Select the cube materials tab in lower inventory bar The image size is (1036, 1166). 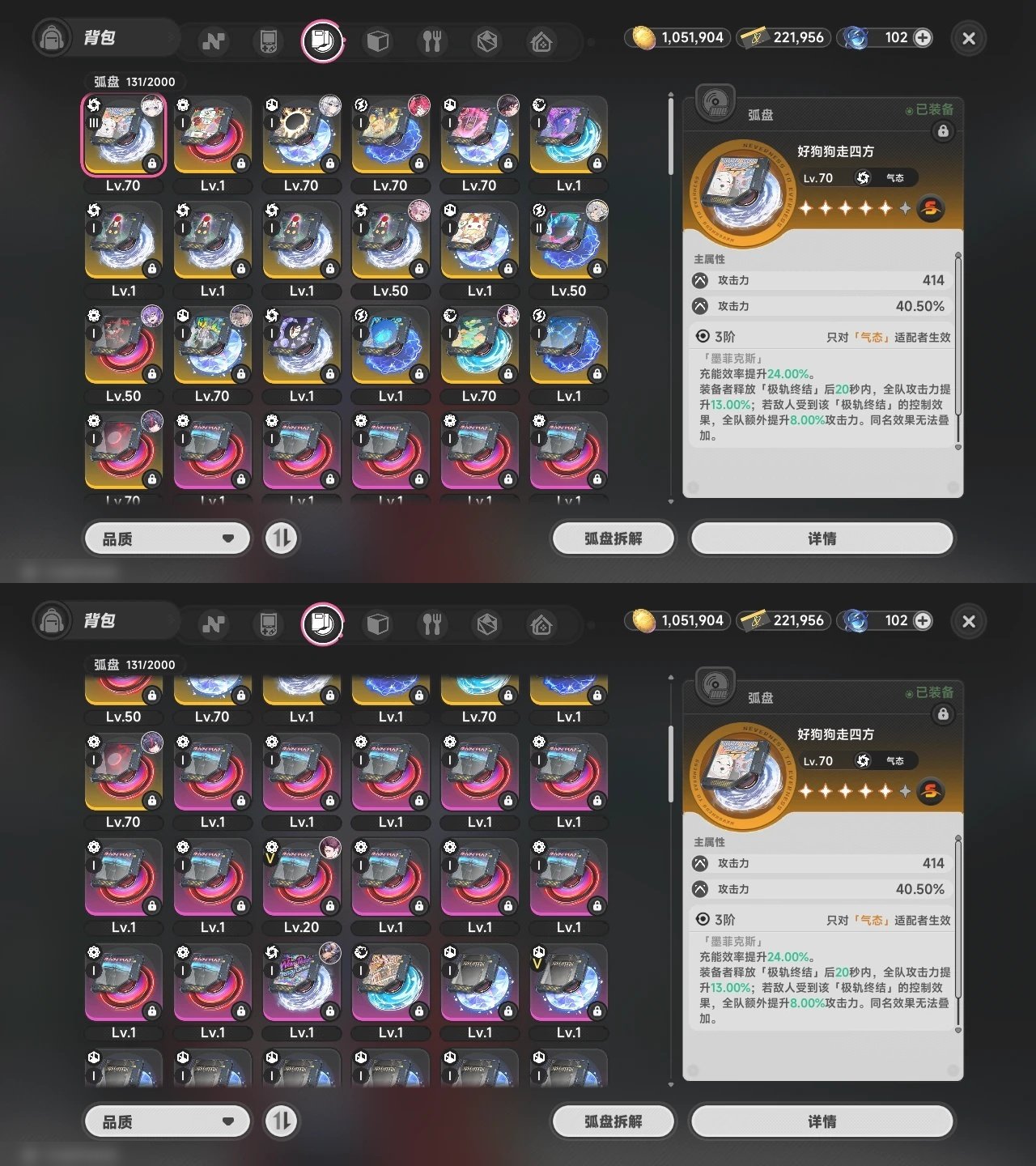[x=378, y=624]
